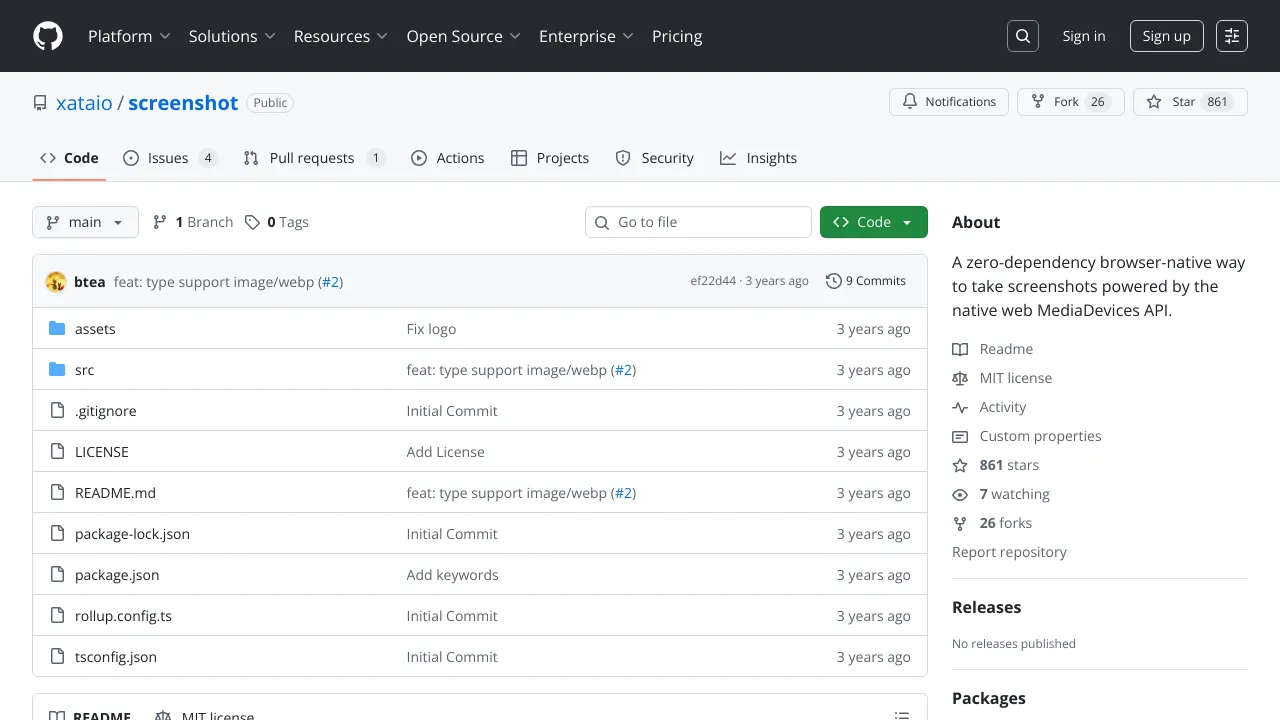Expand the Open Source header menu

(x=463, y=36)
